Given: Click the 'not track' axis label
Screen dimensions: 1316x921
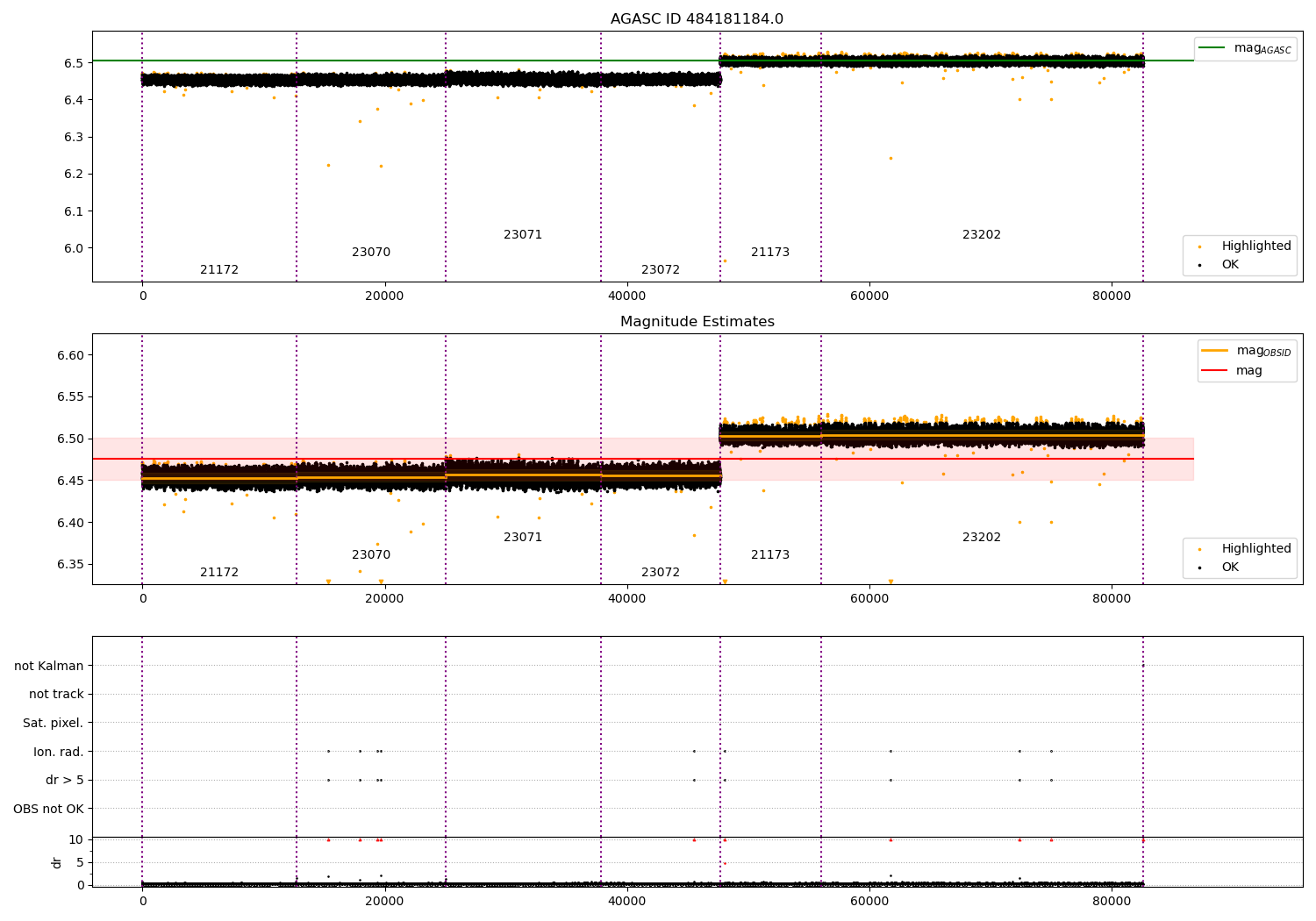Looking at the screenshot, I should pyautogui.click(x=56, y=695).
